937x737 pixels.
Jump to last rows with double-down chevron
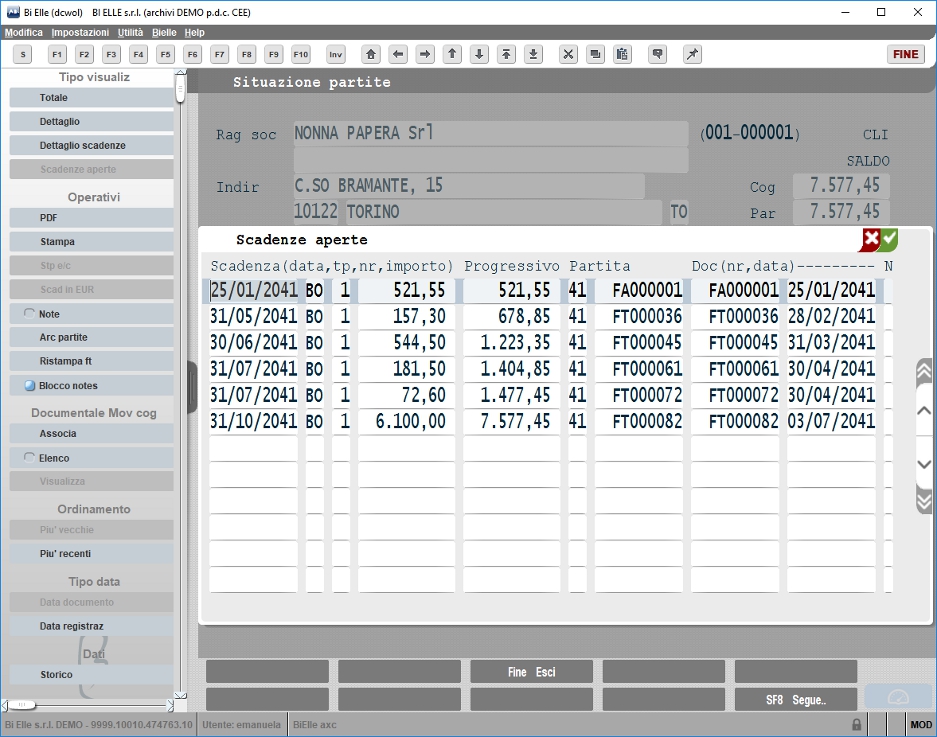[x=924, y=500]
